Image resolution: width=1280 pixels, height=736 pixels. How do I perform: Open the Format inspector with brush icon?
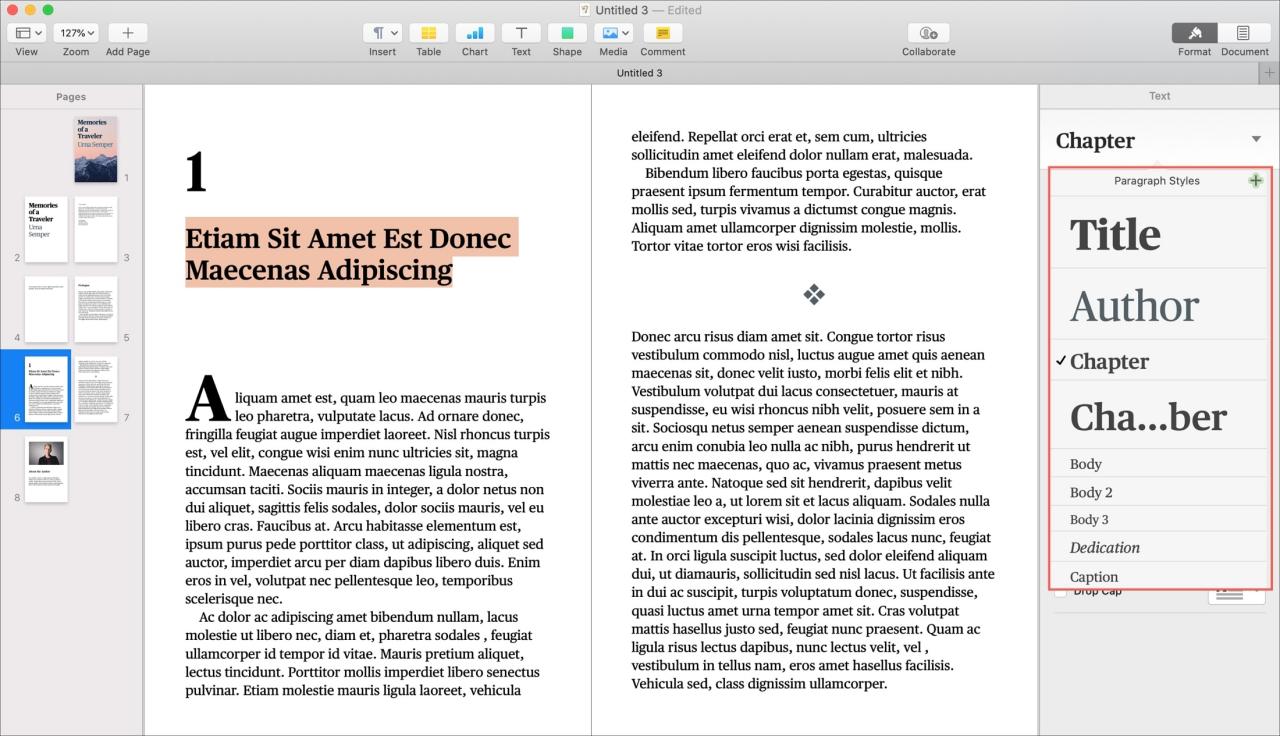click(1194, 33)
